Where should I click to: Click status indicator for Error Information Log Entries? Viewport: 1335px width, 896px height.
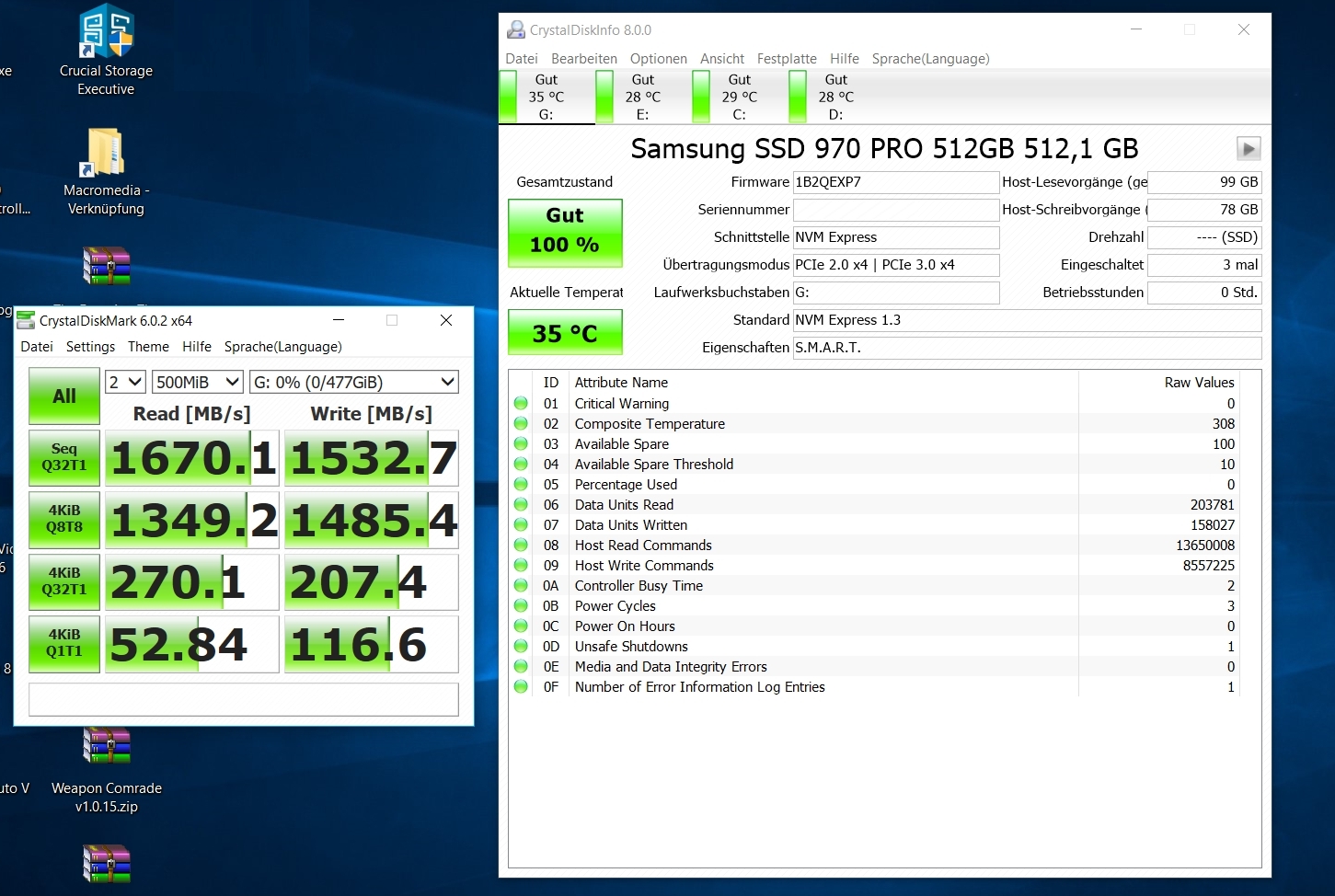521,686
